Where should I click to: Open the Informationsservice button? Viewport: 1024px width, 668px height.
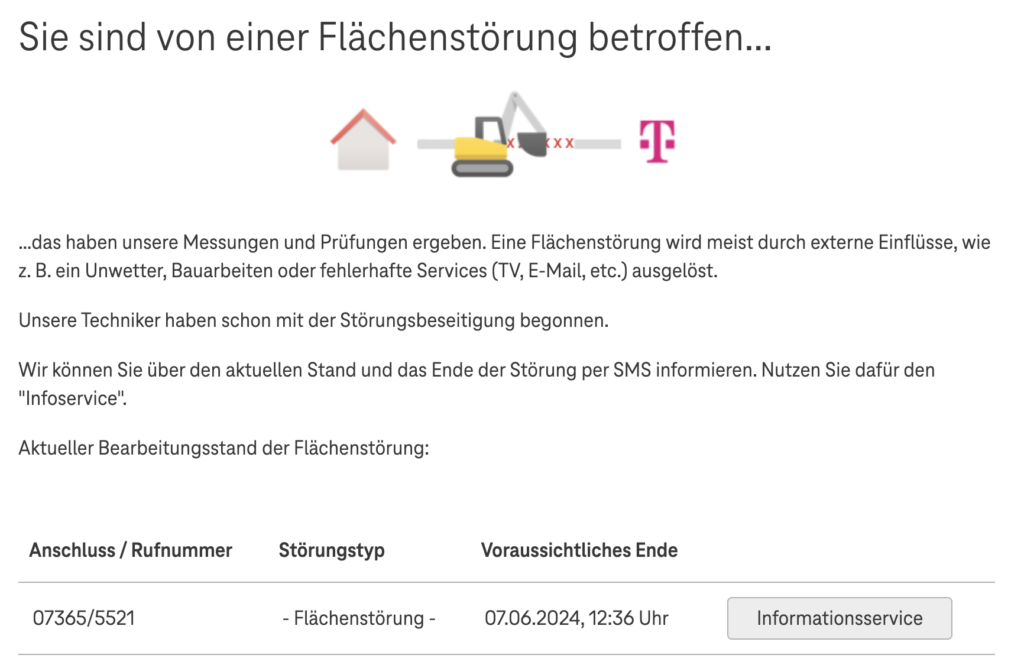(x=839, y=618)
